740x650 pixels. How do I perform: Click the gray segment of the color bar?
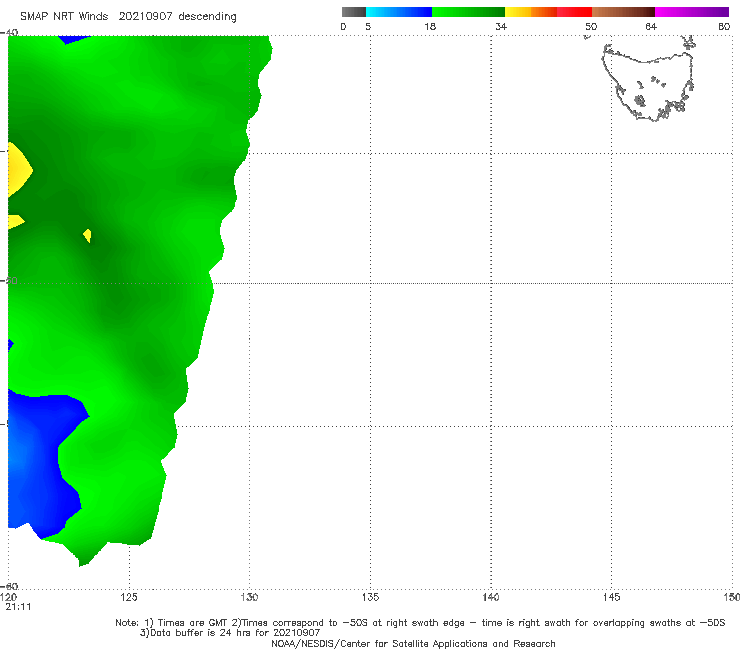[x=353, y=12]
